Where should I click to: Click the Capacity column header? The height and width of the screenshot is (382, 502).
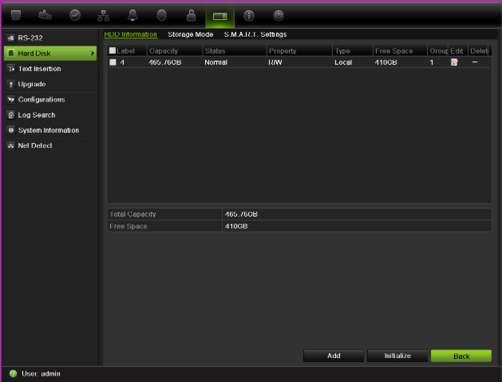tap(174, 51)
